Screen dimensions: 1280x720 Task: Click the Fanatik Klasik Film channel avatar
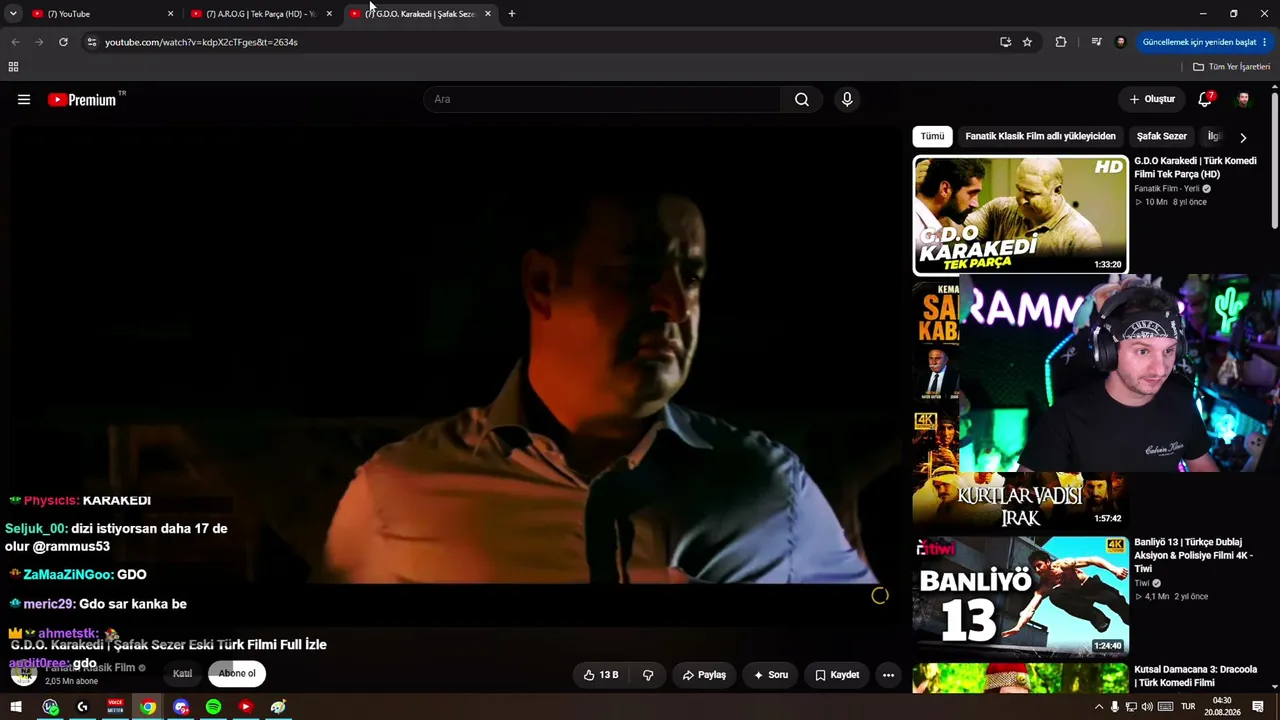(x=24, y=673)
